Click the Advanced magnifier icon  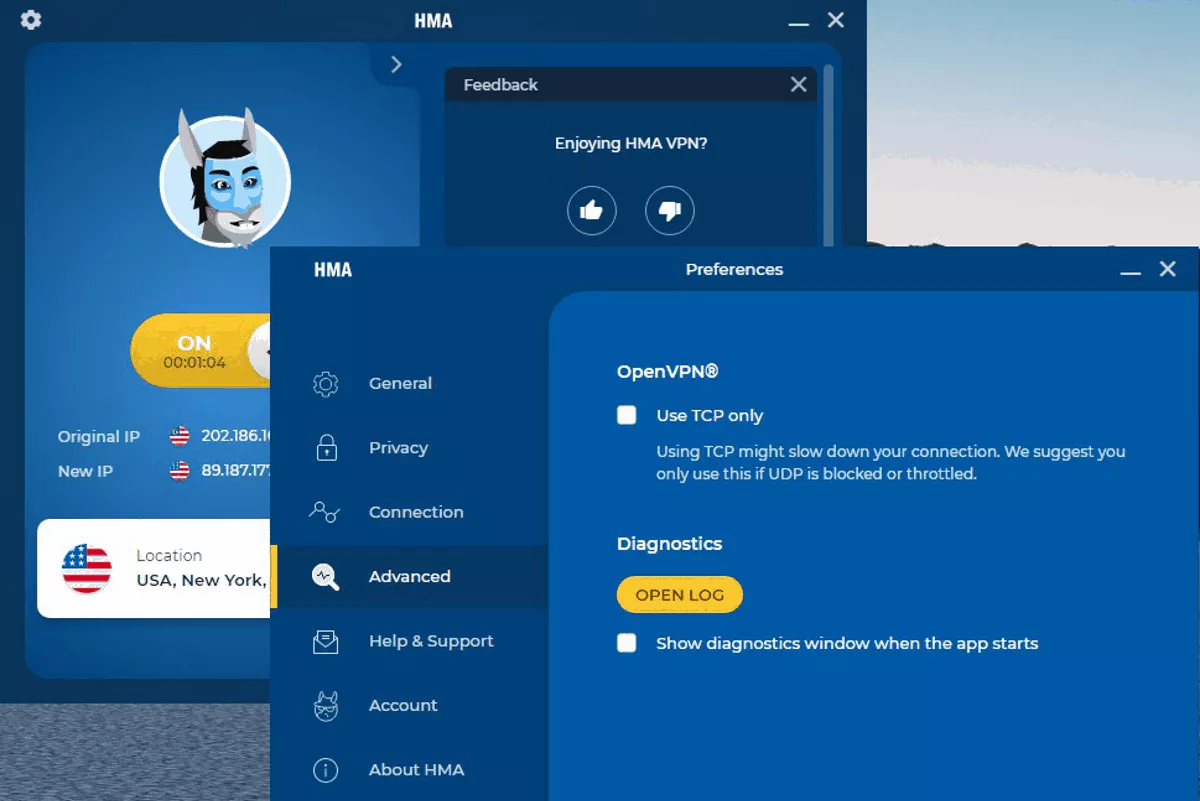(326, 577)
